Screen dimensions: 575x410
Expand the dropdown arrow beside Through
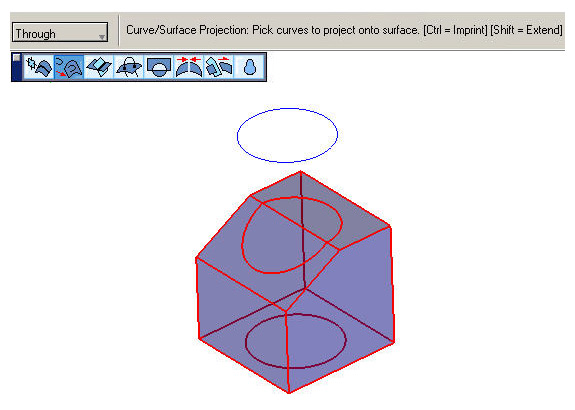point(102,37)
